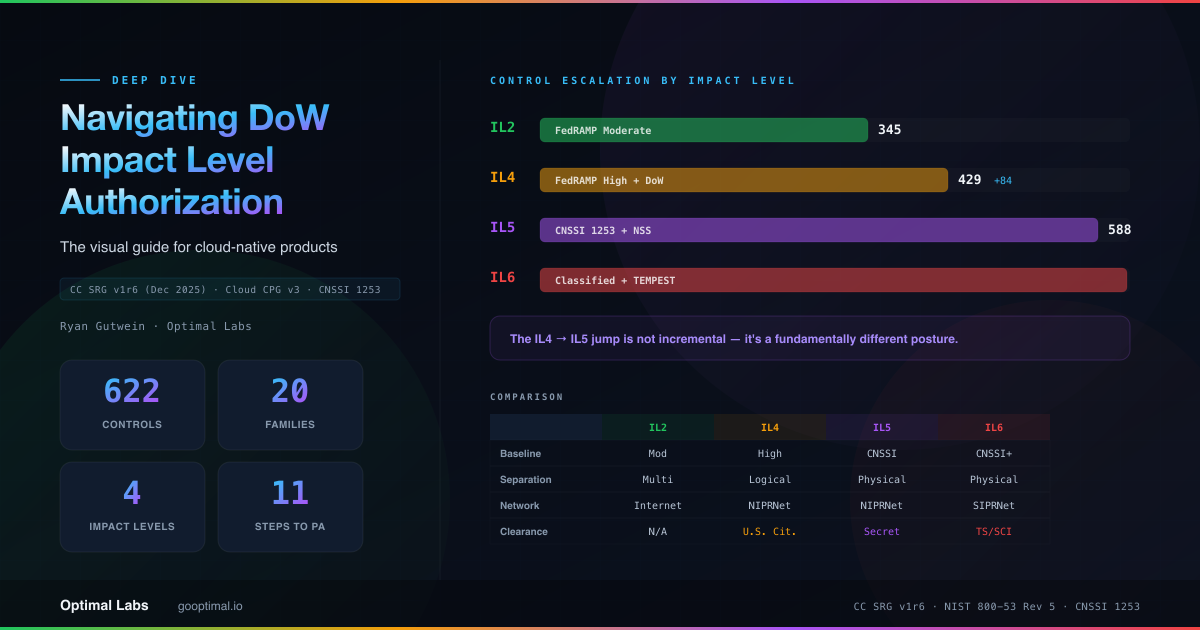The width and height of the screenshot is (1200, 630).
Task: Click the IL4 bar label
Action: (502, 177)
